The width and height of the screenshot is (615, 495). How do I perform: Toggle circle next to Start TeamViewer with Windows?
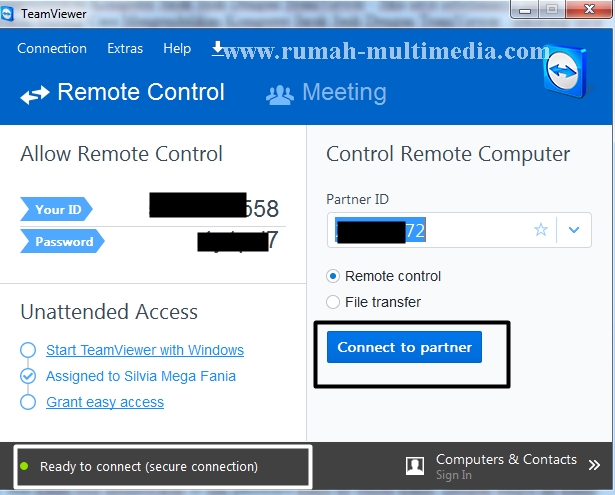click(28, 350)
